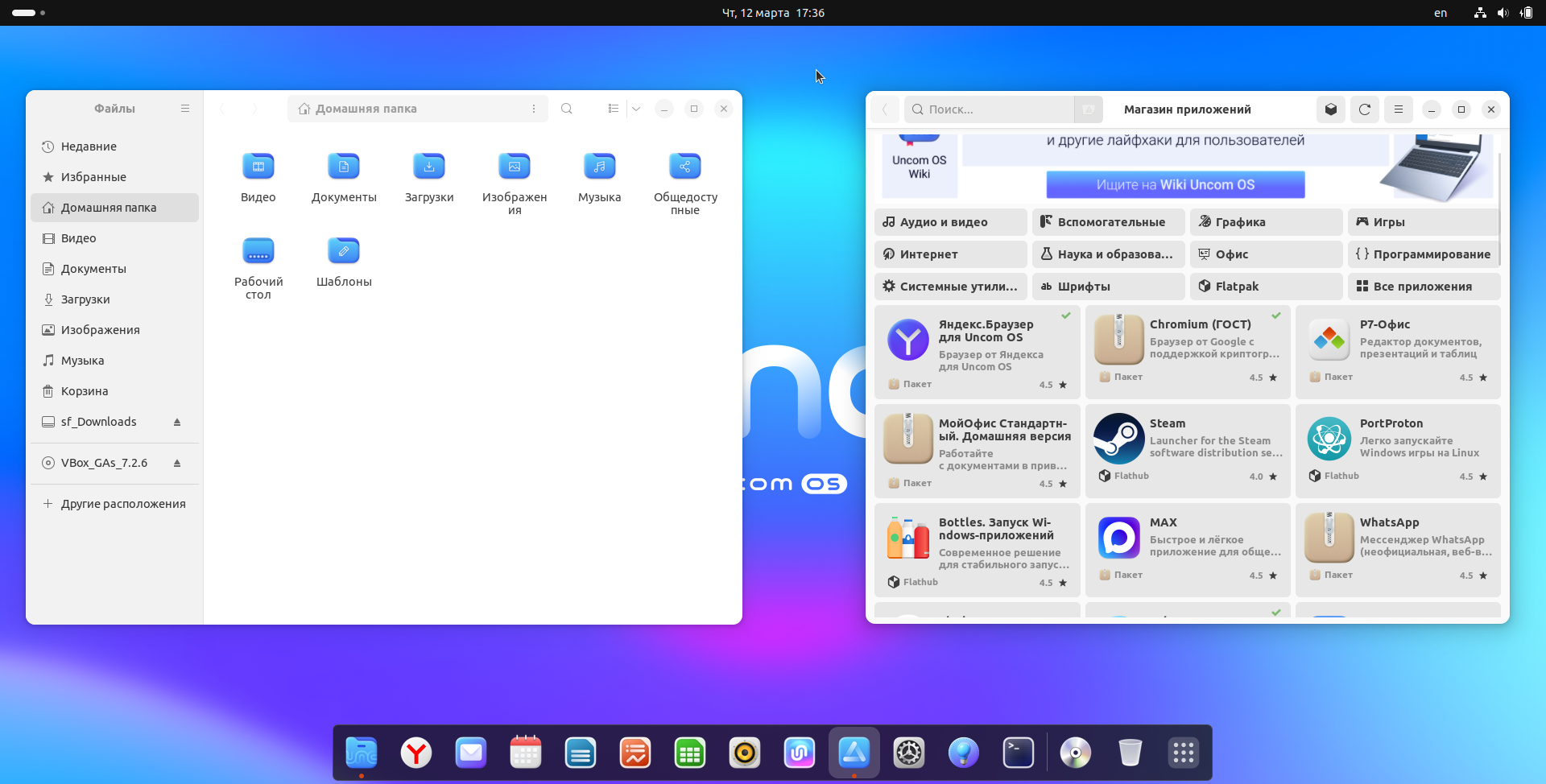The width and height of the screenshot is (1546, 784).
Task: Eject the VBox_GAs_7.2.6 disc
Action: click(177, 464)
